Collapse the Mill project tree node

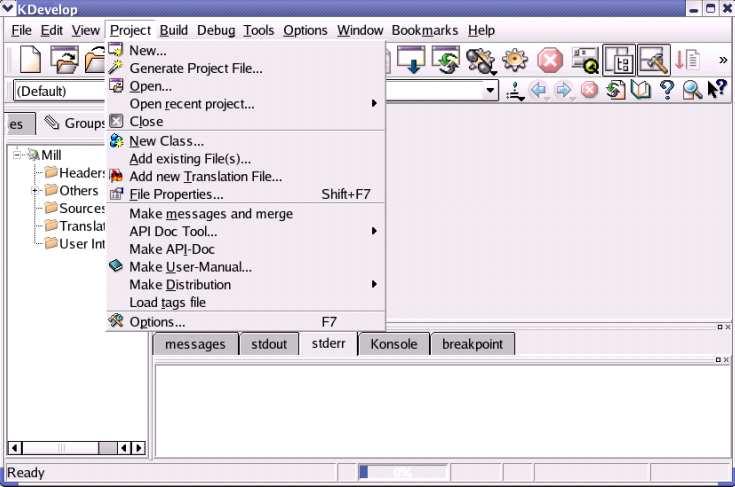(x=17, y=155)
